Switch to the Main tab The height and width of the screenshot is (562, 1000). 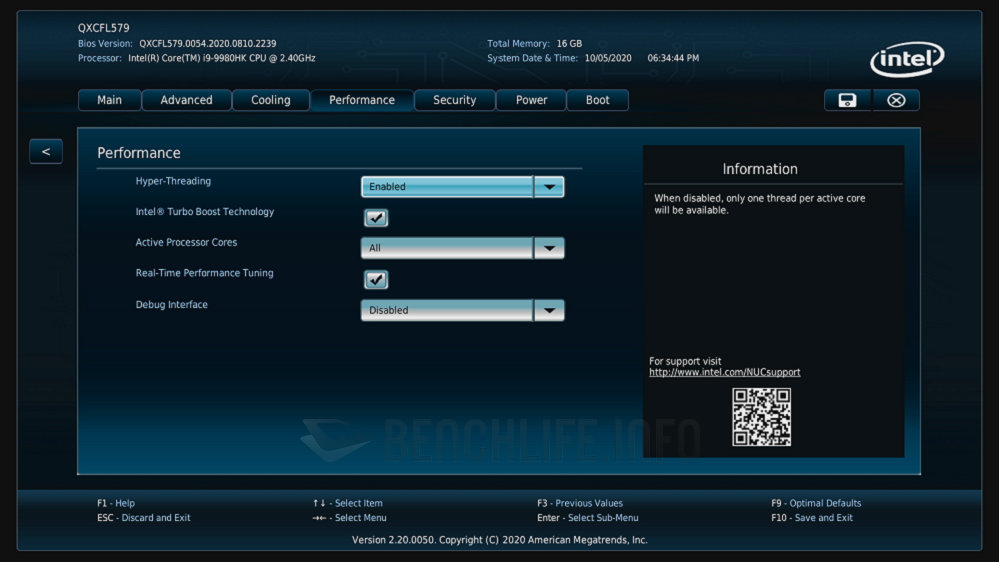[109, 100]
